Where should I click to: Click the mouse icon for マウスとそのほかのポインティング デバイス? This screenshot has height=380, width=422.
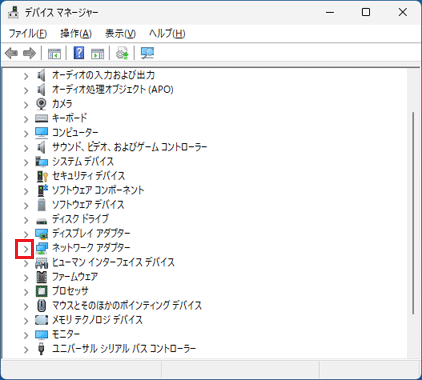(41, 306)
